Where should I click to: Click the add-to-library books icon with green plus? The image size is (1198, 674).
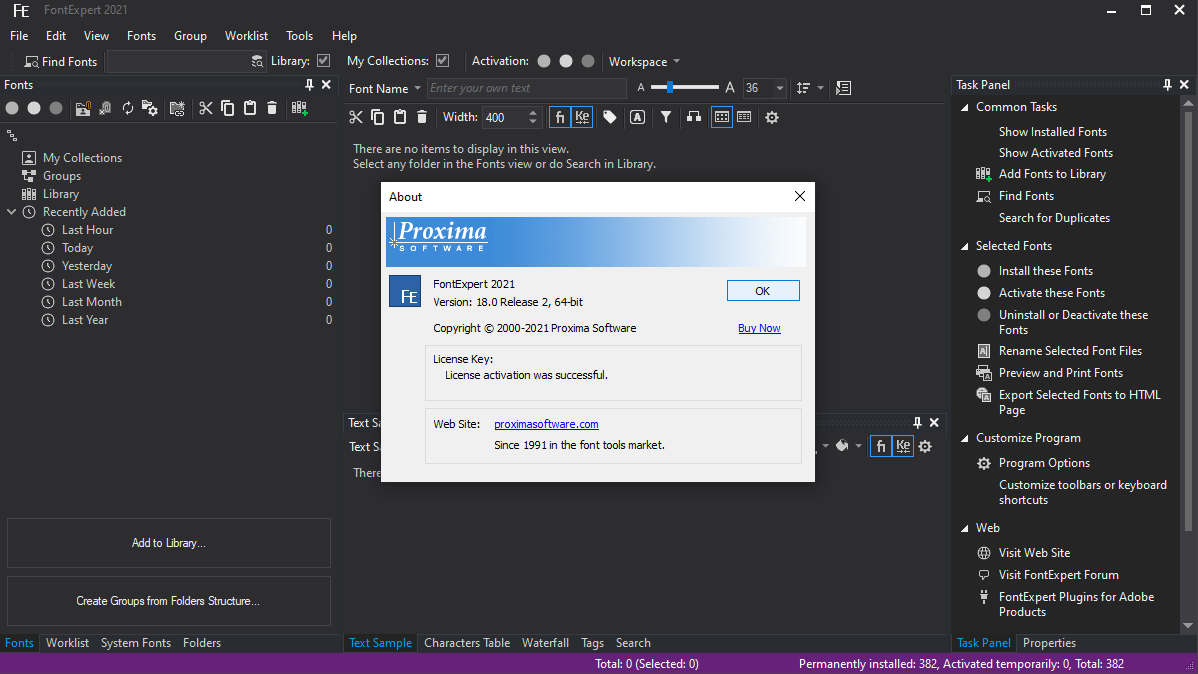click(x=300, y=109)
